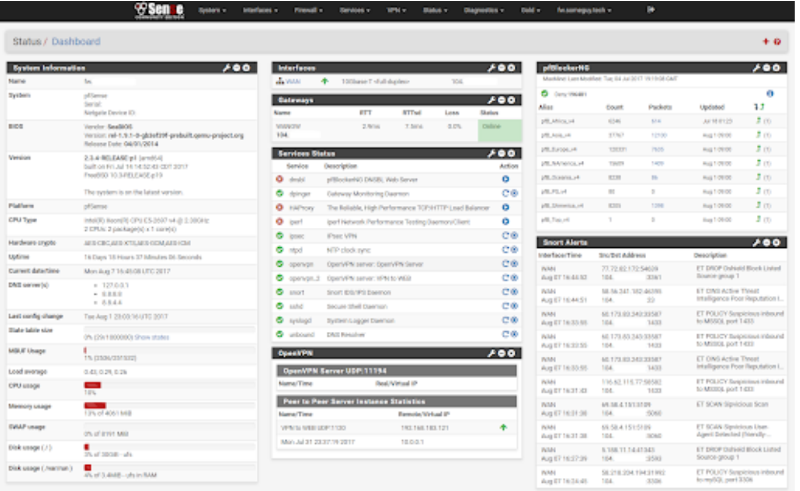Click the dnsbl red stopped status icon

click(x=280, y=179)
